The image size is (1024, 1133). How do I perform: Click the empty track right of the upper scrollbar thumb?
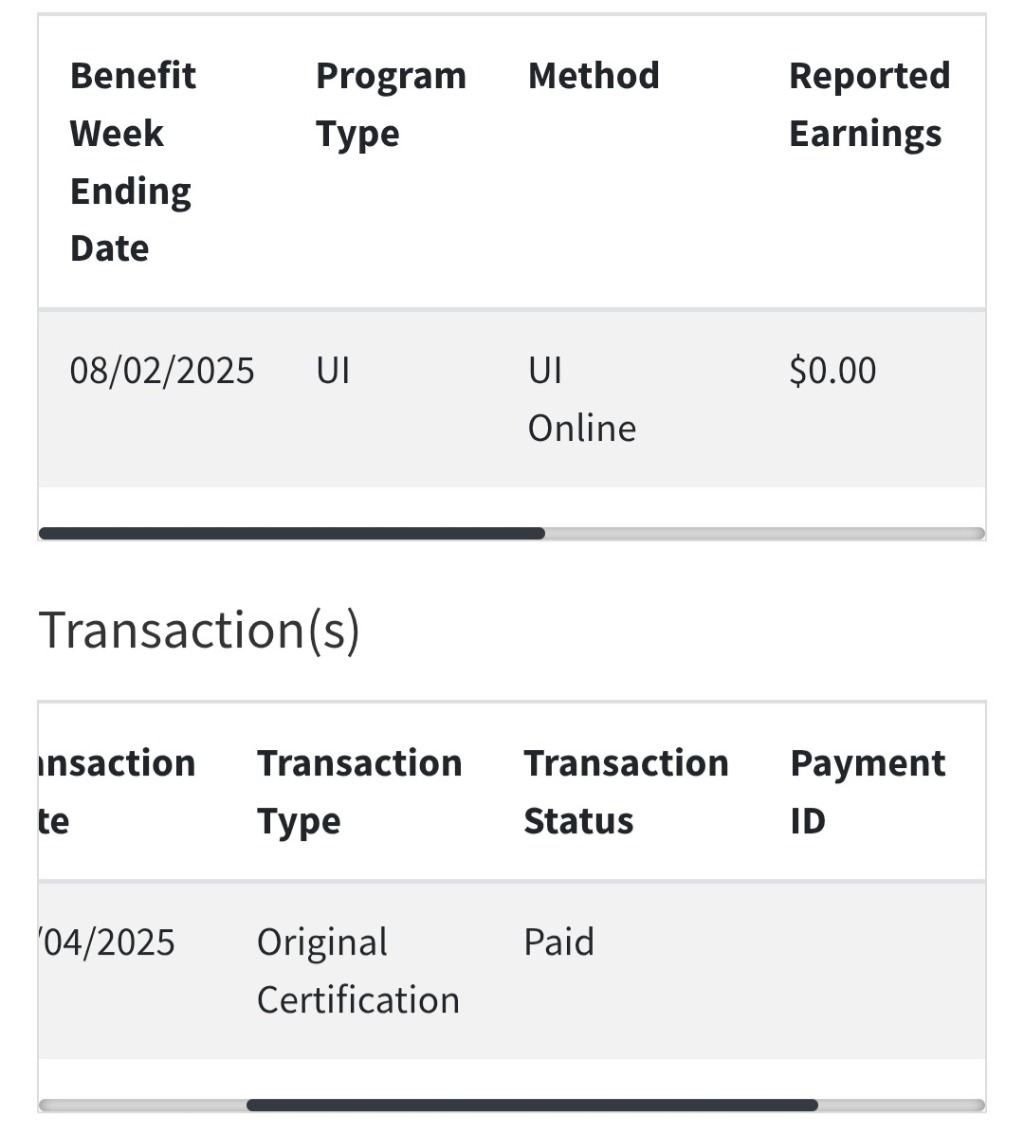tap(764, 534)
